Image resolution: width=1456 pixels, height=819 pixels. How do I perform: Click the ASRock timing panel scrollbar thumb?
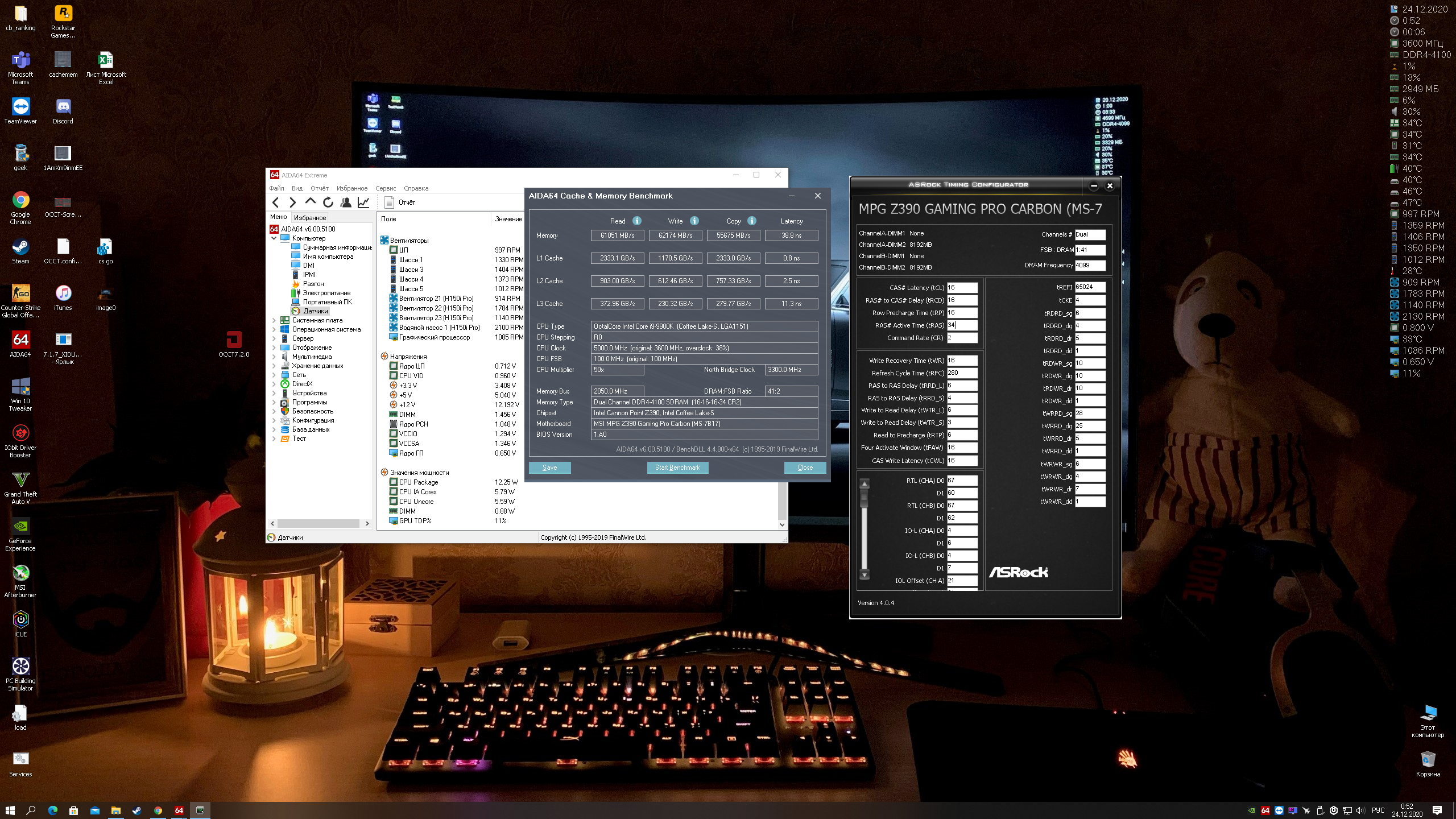pyautogui.click(x=864, y=498)
